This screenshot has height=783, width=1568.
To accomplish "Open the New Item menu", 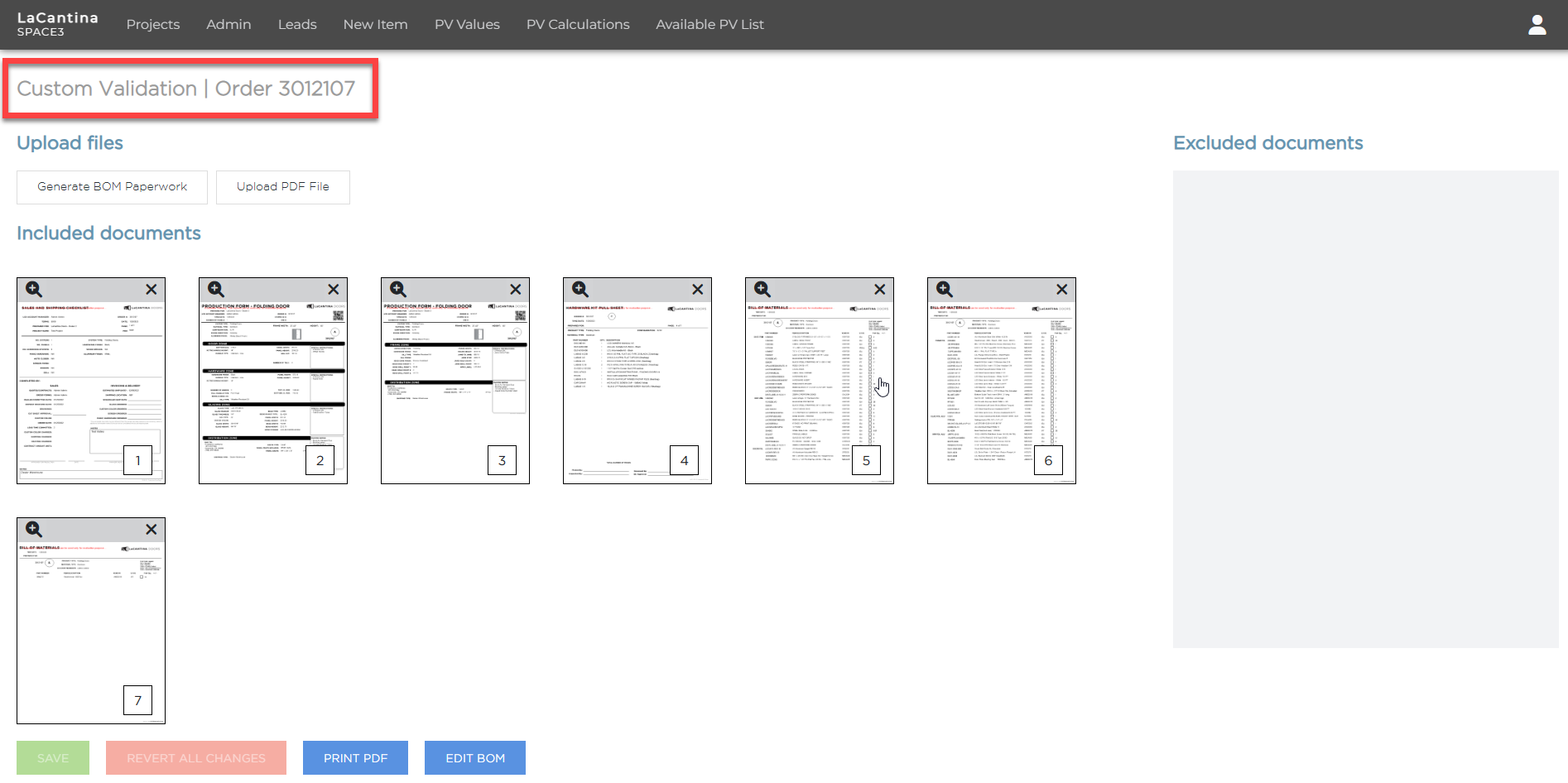I will coord(376,25).
